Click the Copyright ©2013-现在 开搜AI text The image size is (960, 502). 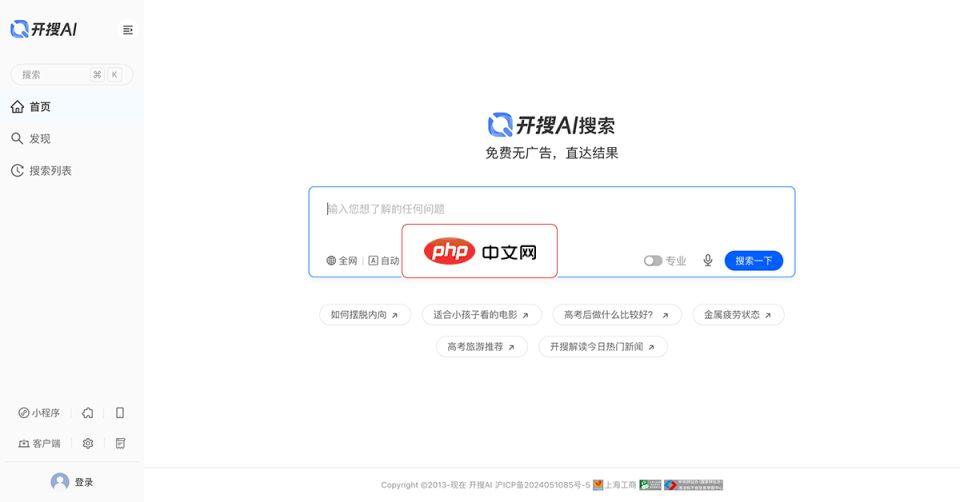tap(437, 485)
